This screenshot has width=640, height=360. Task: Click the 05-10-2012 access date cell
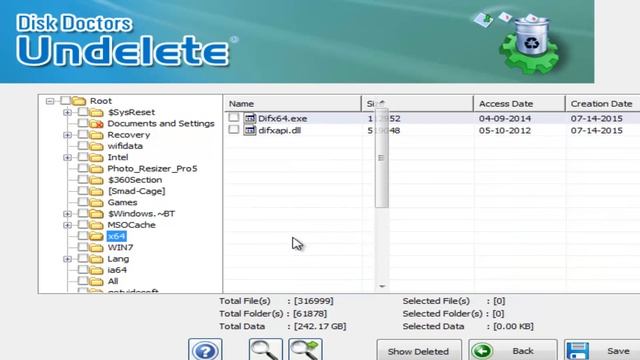(505, 131)
